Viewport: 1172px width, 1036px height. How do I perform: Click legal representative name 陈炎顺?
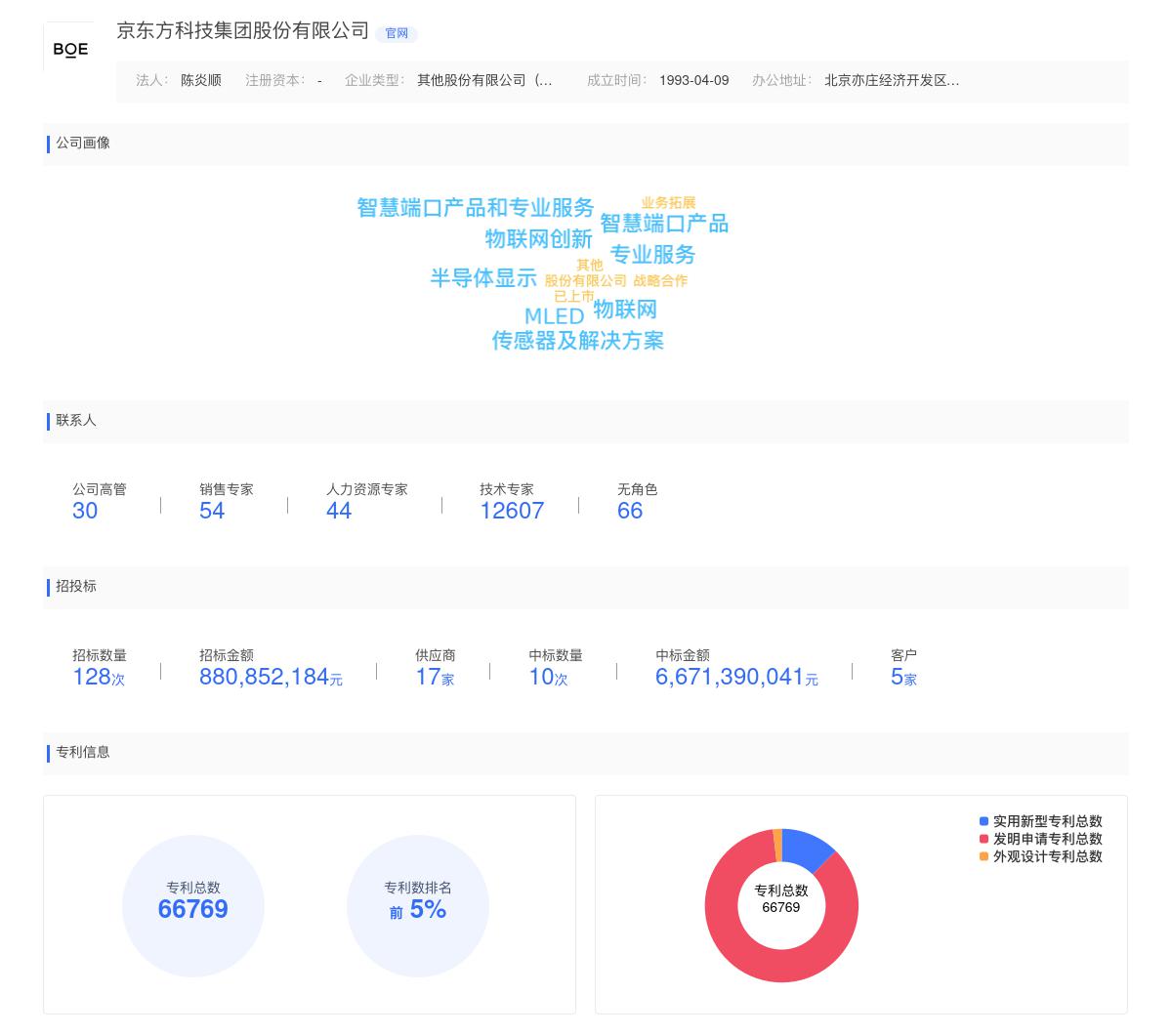[x=199, y=80]
